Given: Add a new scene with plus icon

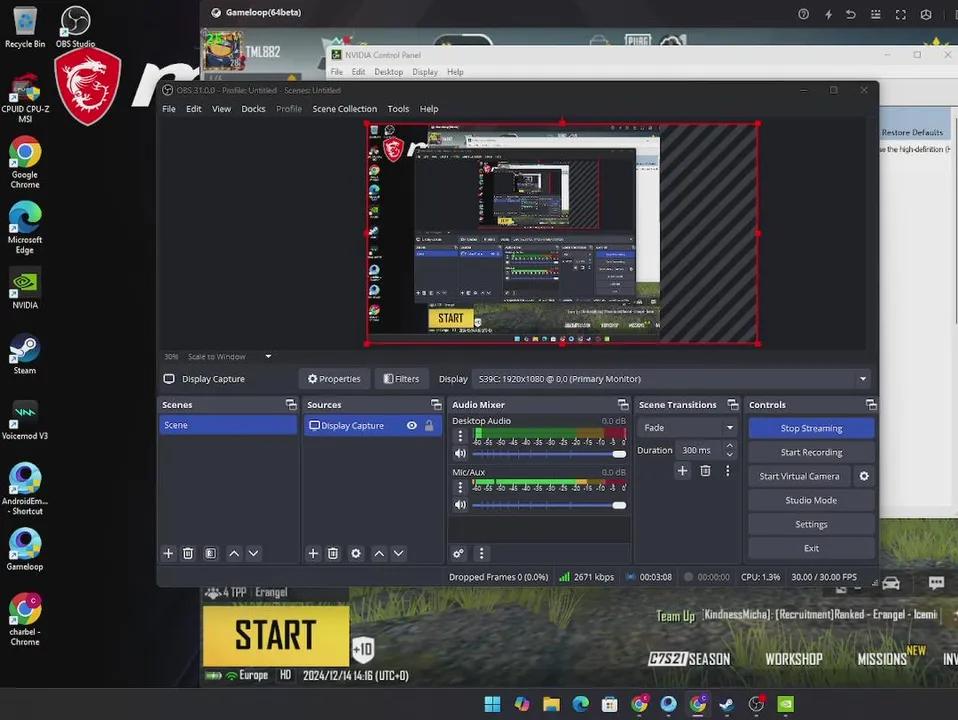Looking at the screenshot, I should point(168,553).
